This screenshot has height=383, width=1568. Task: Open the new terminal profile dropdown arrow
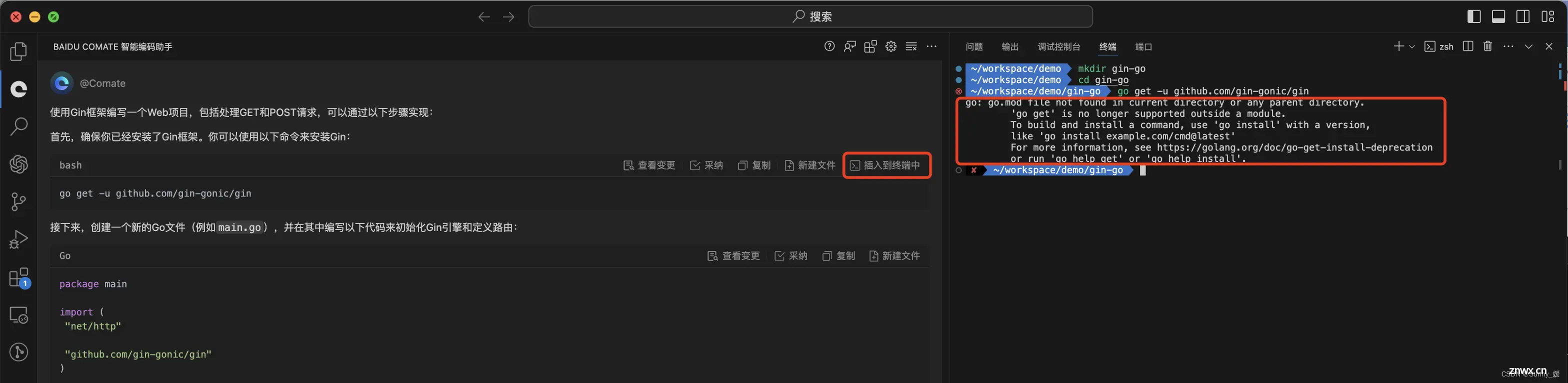(1411, 46)
